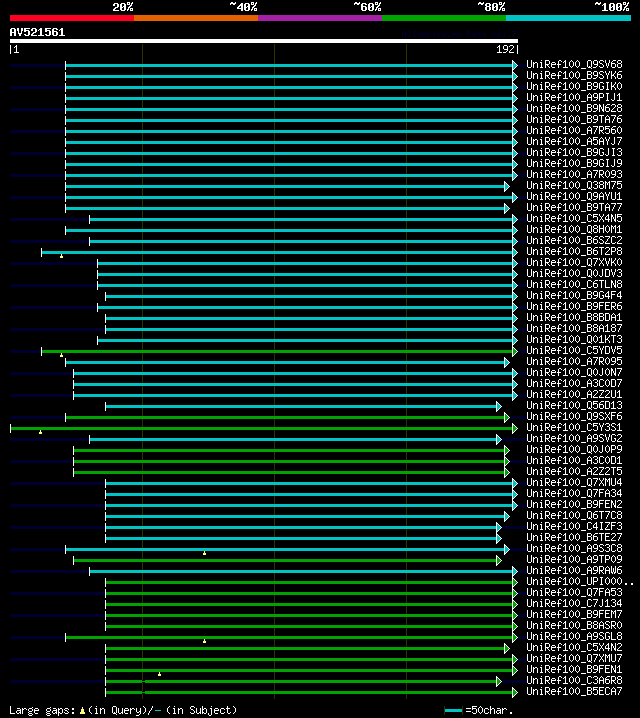Select the UniRef100_C7J134 label
Viewport: 640px width, 718px height.
(574, 603)
